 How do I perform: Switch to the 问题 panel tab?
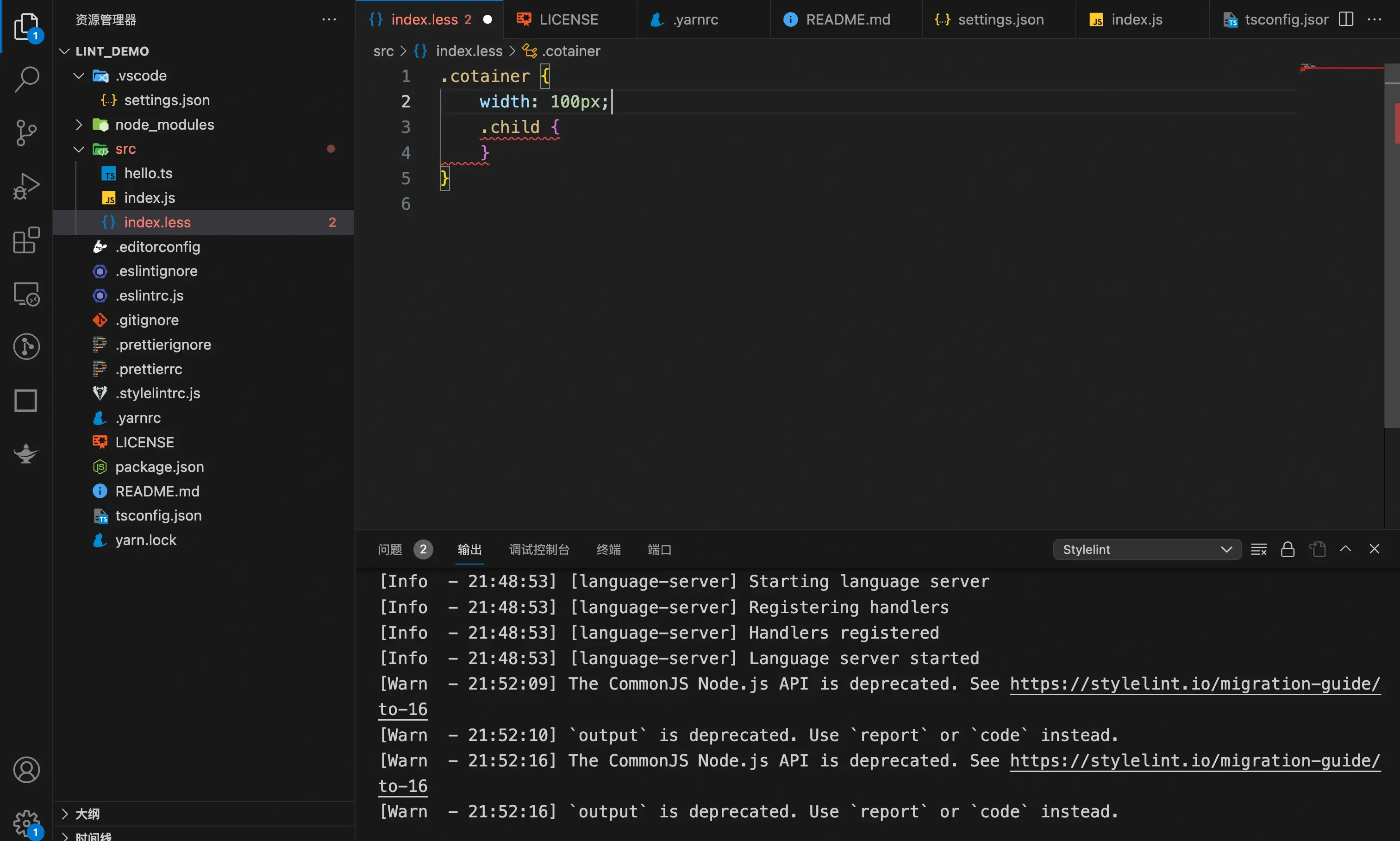click(390, 549)
